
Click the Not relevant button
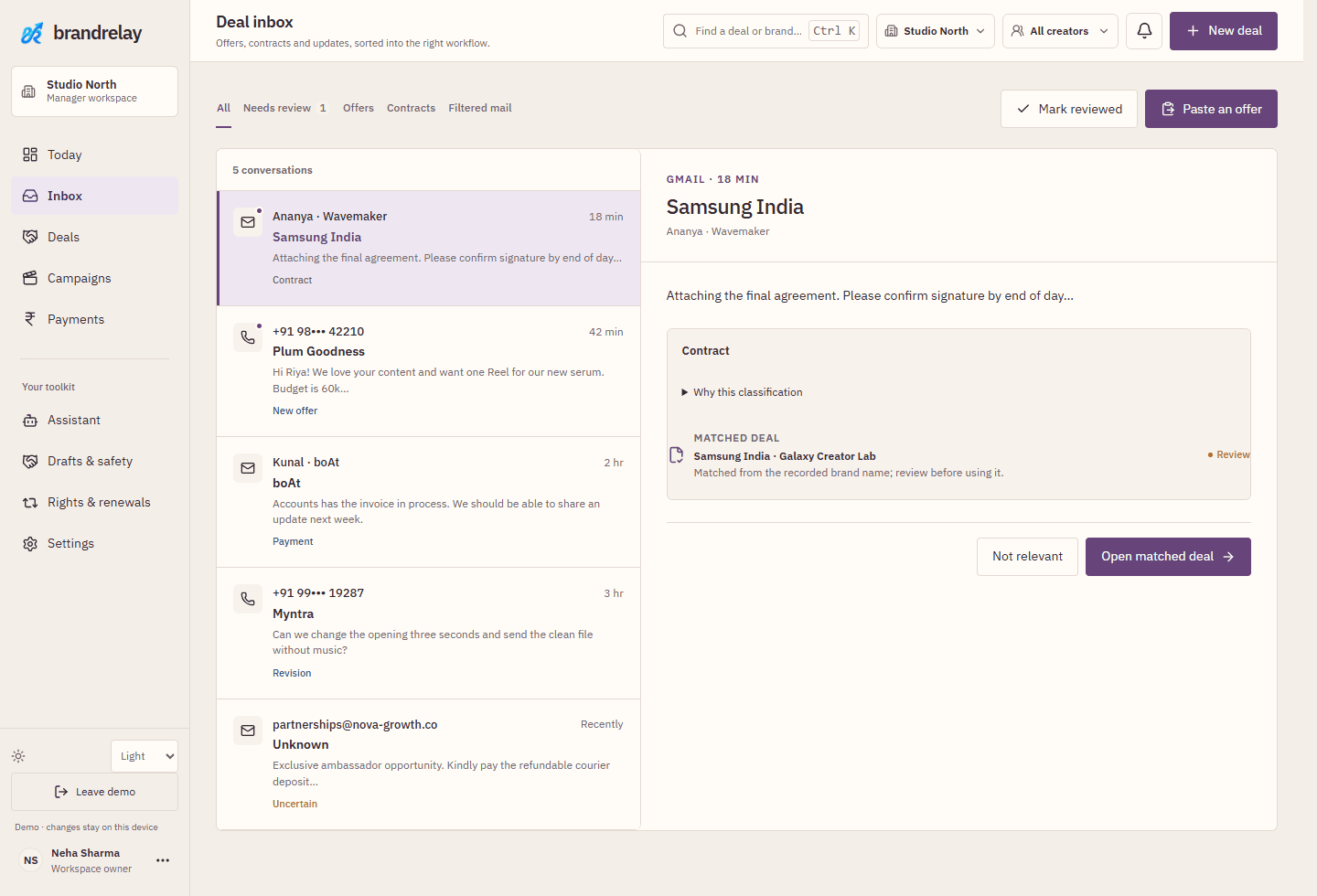click(1027, 557)
